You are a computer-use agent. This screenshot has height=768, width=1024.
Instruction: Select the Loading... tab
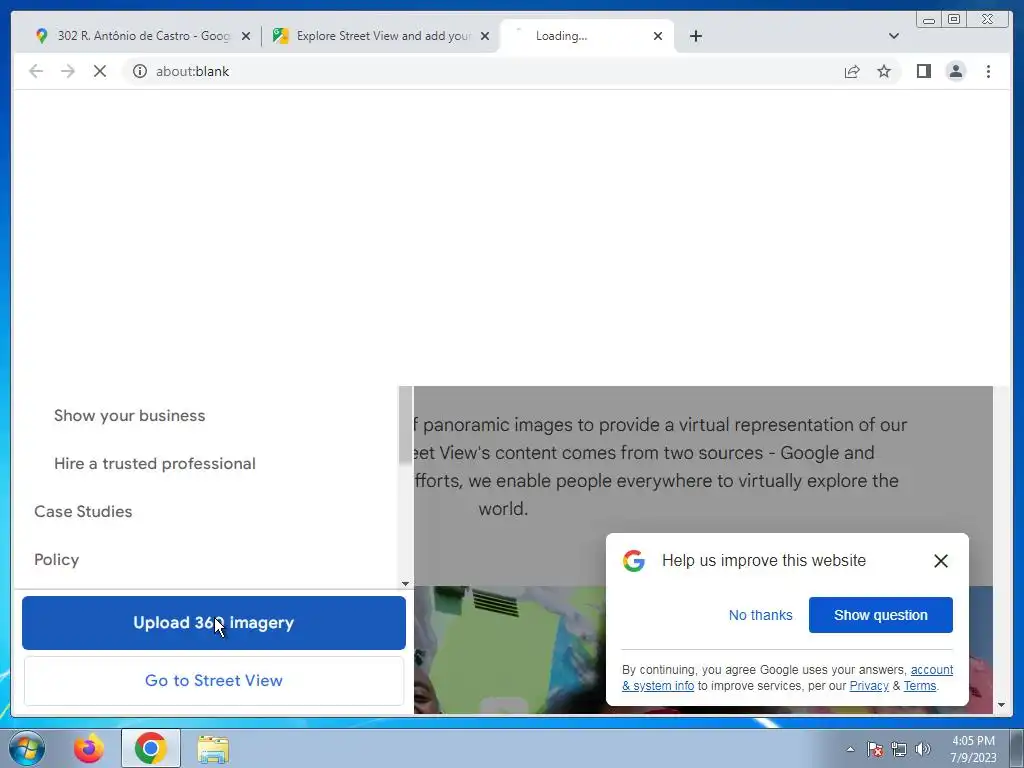click(x=586, y=36)
